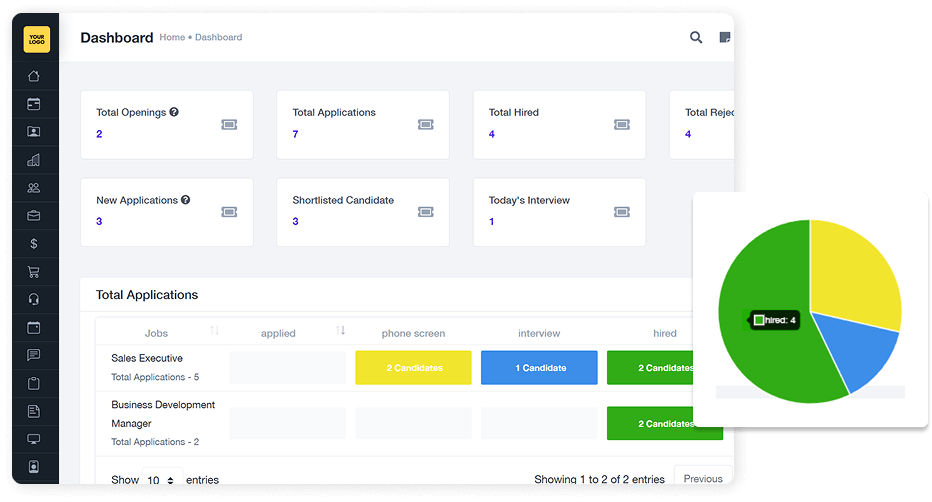Click the yellow 2 Candidates phone screen button
This screenshot has width=932, height=502.
pyautogui.click(x=413, y=368)
